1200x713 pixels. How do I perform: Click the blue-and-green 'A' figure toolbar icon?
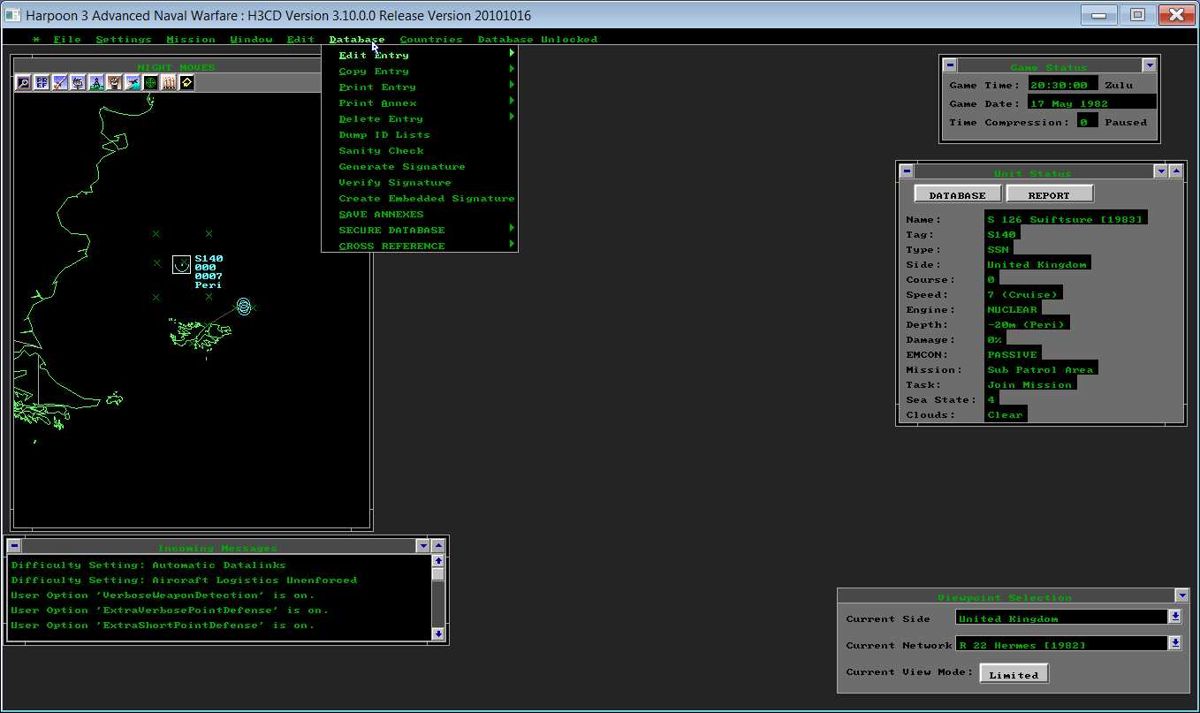pyautogui.click(x=96, y=82)
